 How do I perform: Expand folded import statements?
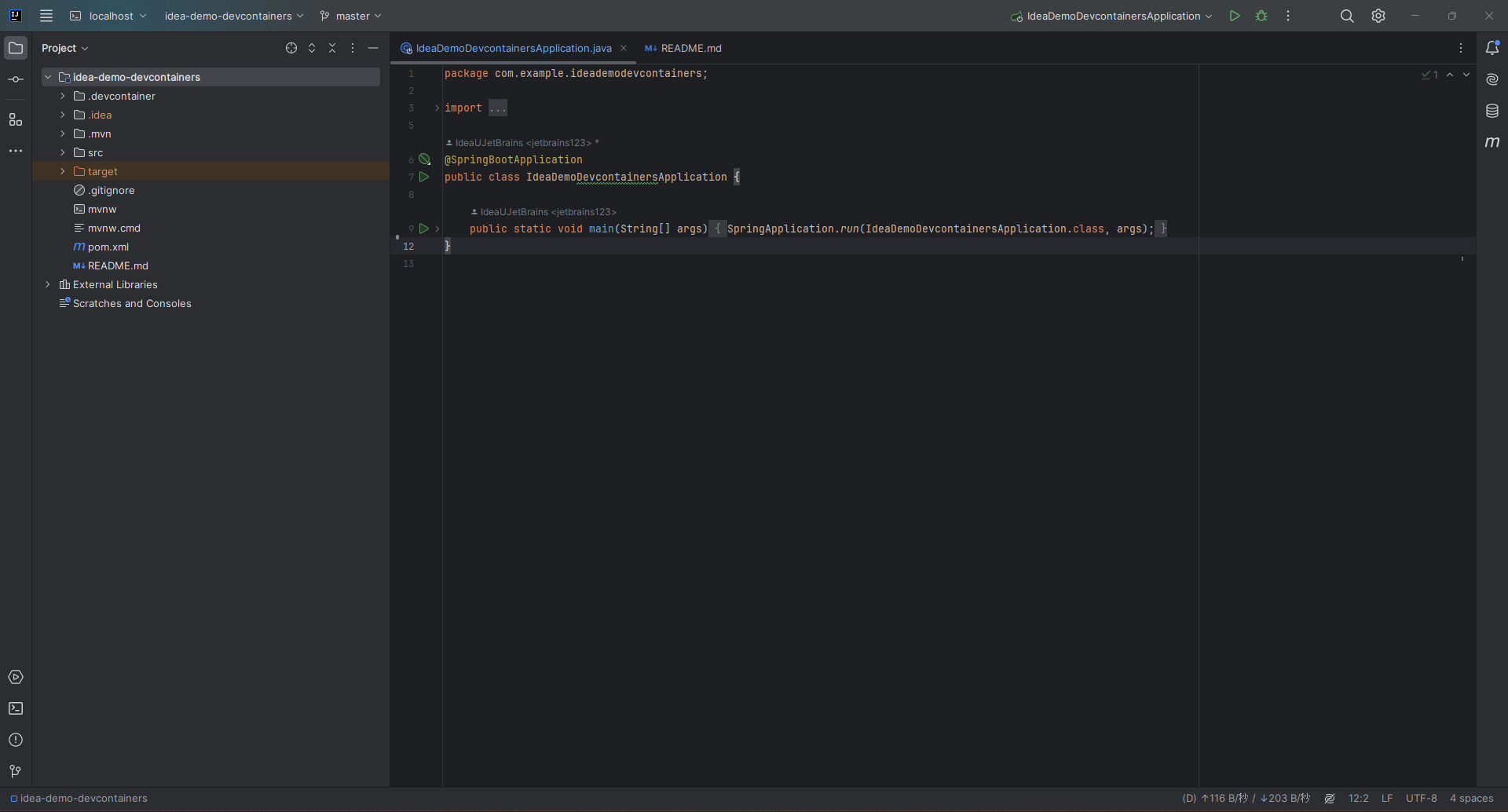[437, 108]
